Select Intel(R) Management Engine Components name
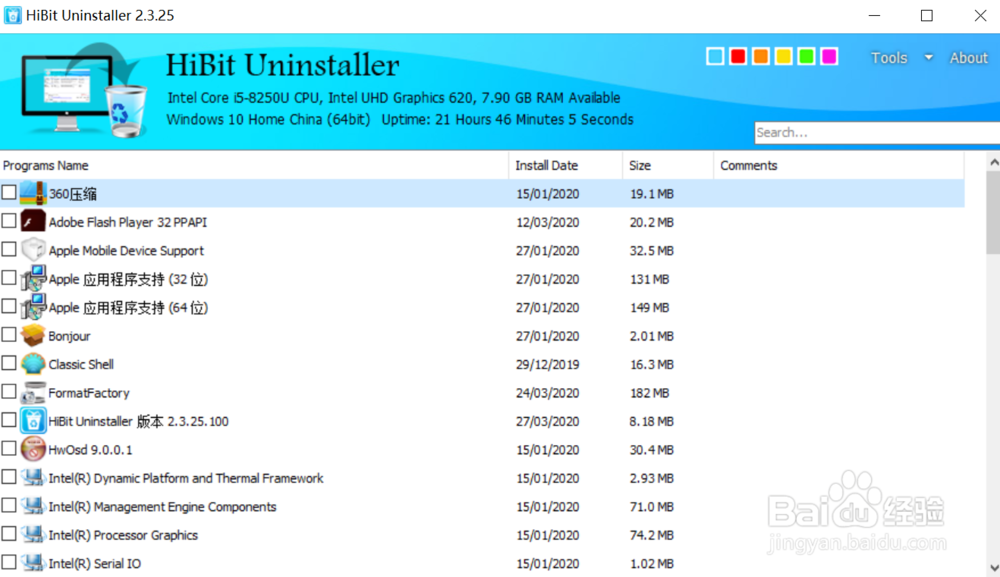The height and width of the screenshot is (577, 1000). [x=162, y=506]
